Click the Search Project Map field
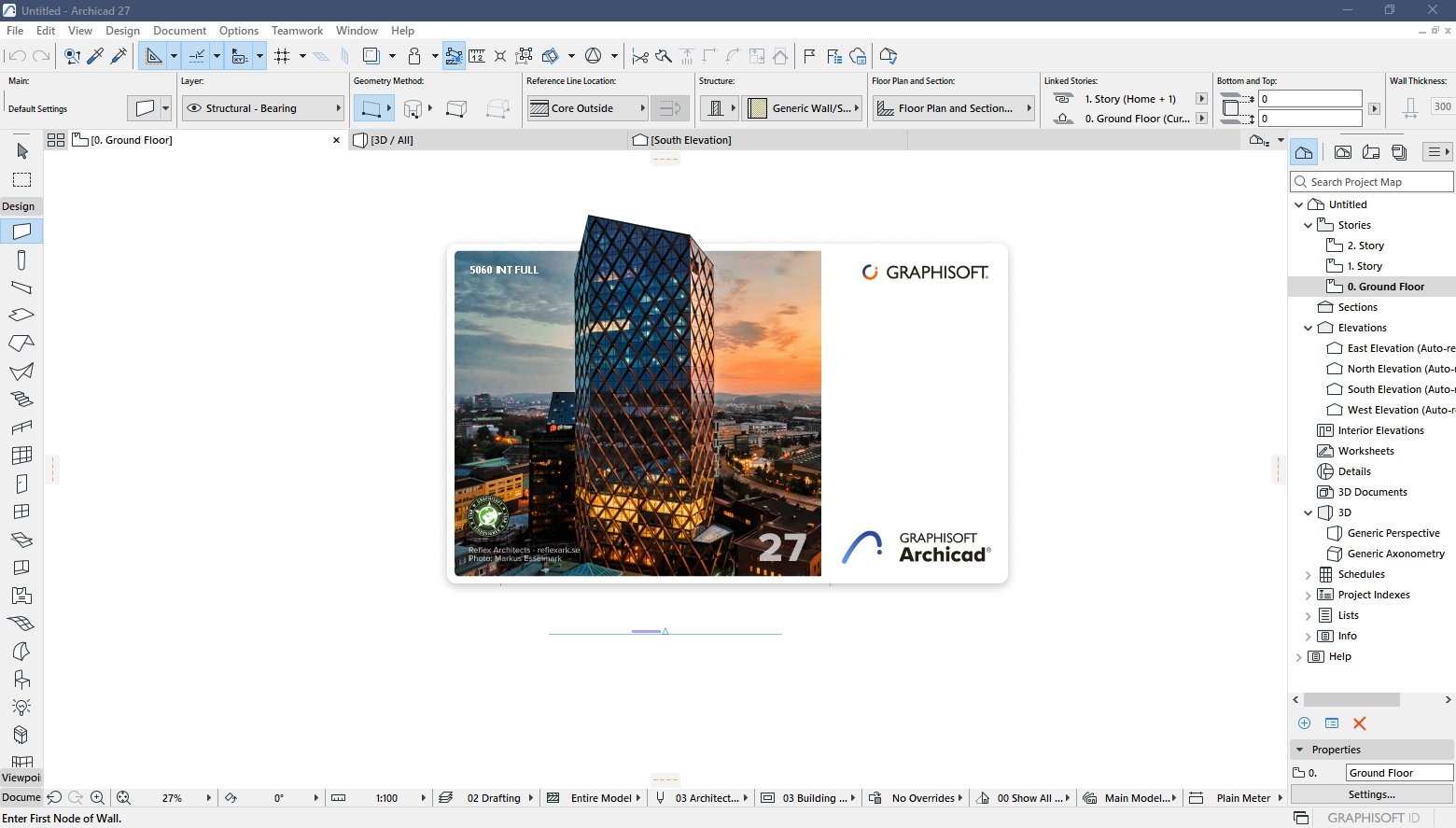The height and width of the screenshot is (828, 1456). click(1372, 181)
